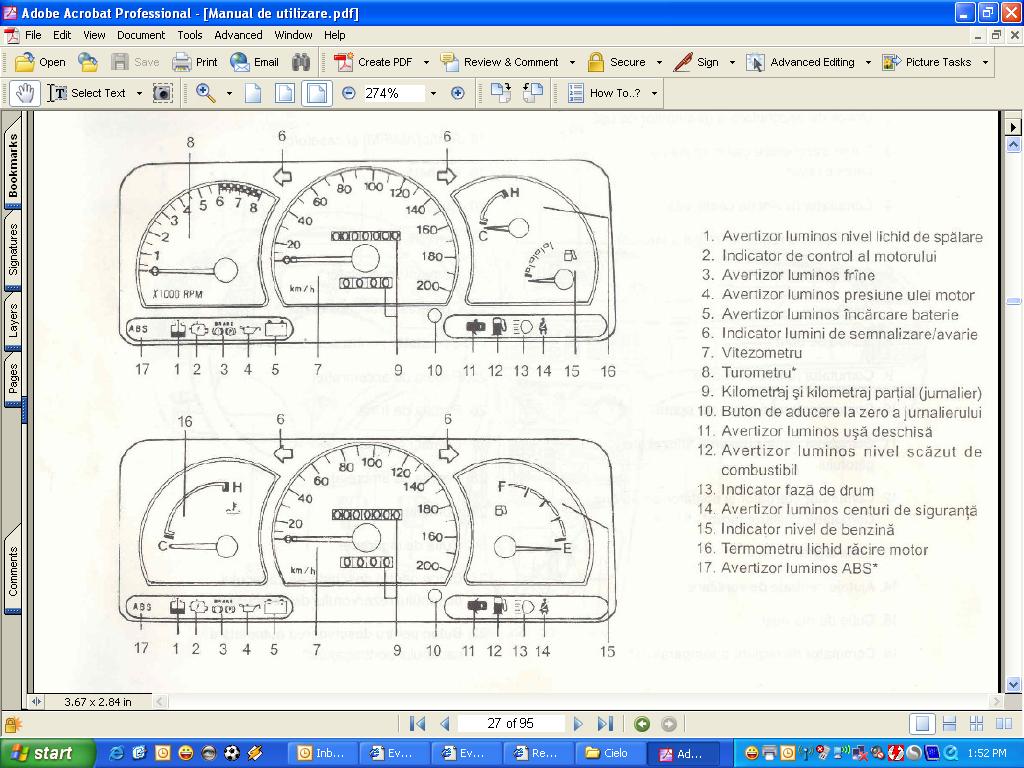
Task: Open the Search binoculars tool
Action: [301, 62]
